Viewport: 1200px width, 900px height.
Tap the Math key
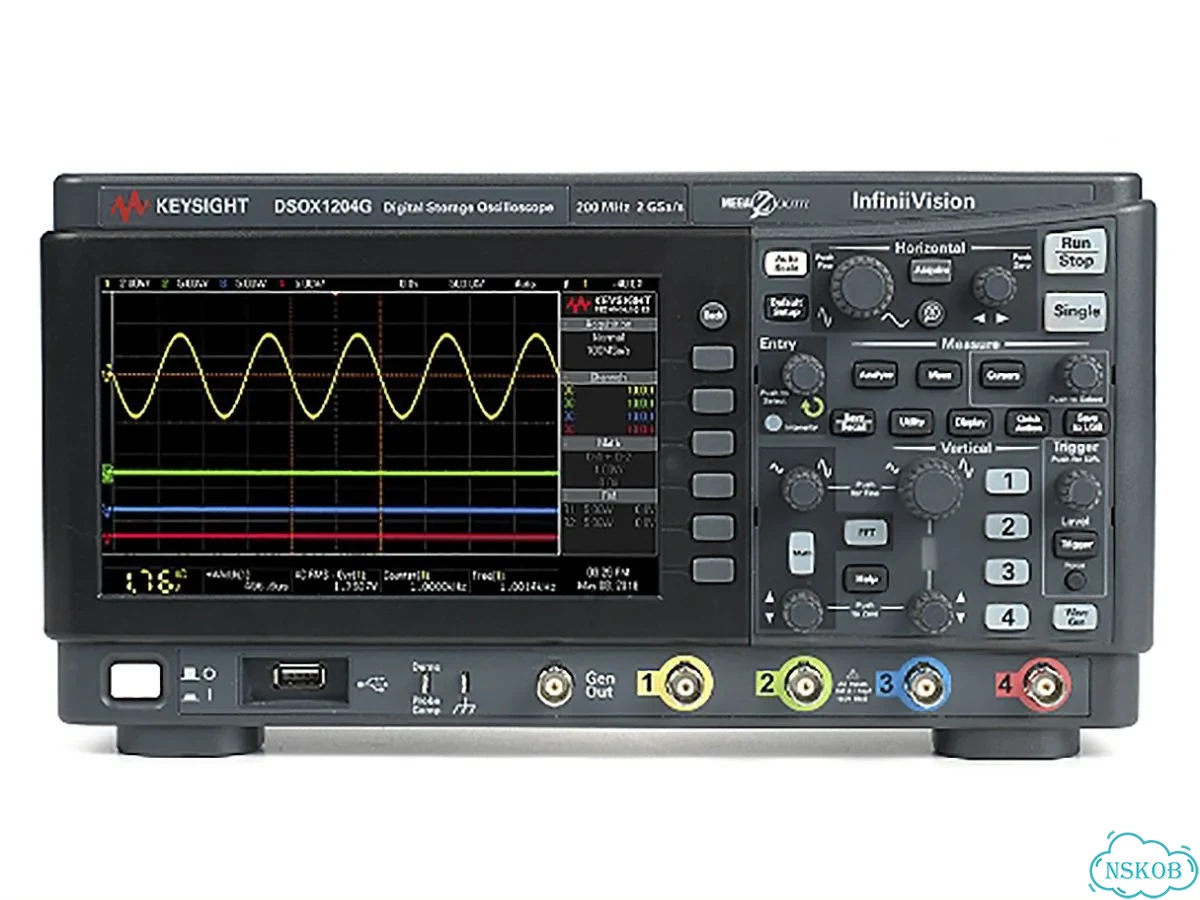(802, 551)
